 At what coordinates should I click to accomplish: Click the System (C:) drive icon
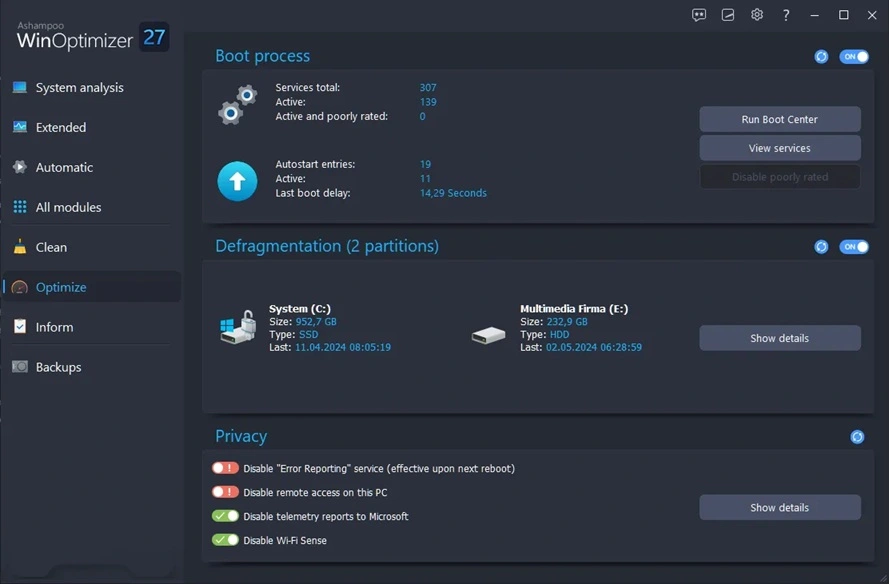pyautogui.click(x=238, y=327)
